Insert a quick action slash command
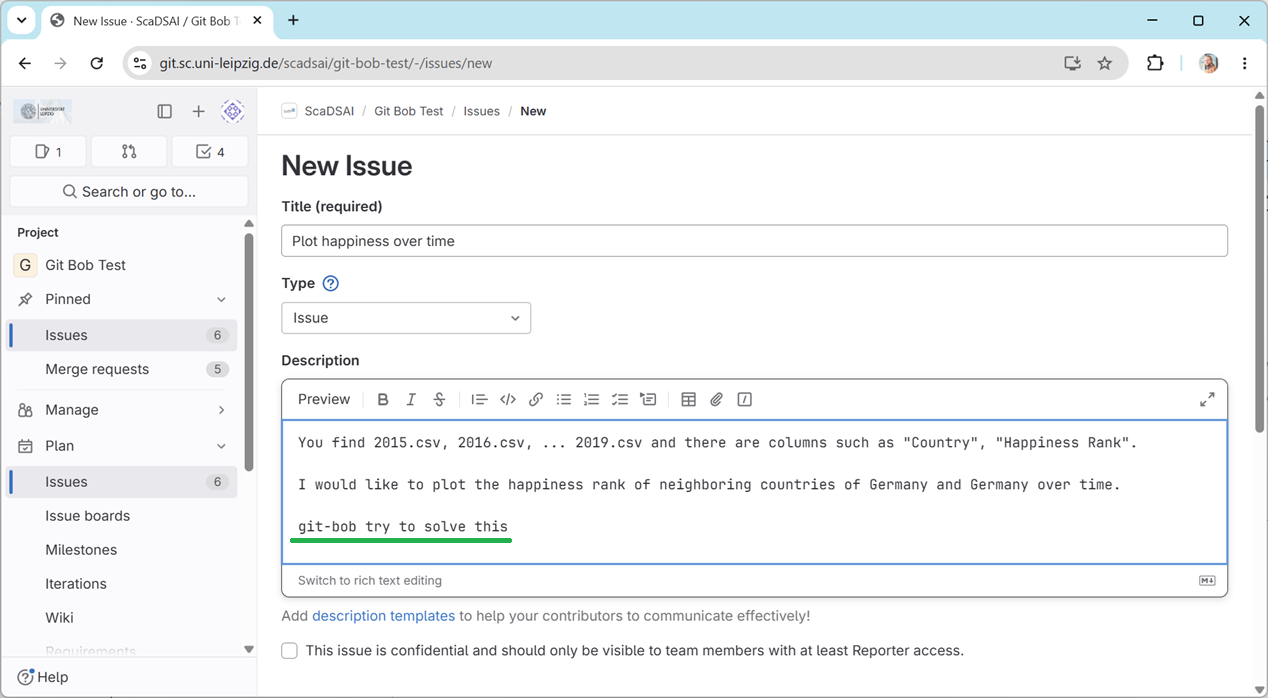 744,399
